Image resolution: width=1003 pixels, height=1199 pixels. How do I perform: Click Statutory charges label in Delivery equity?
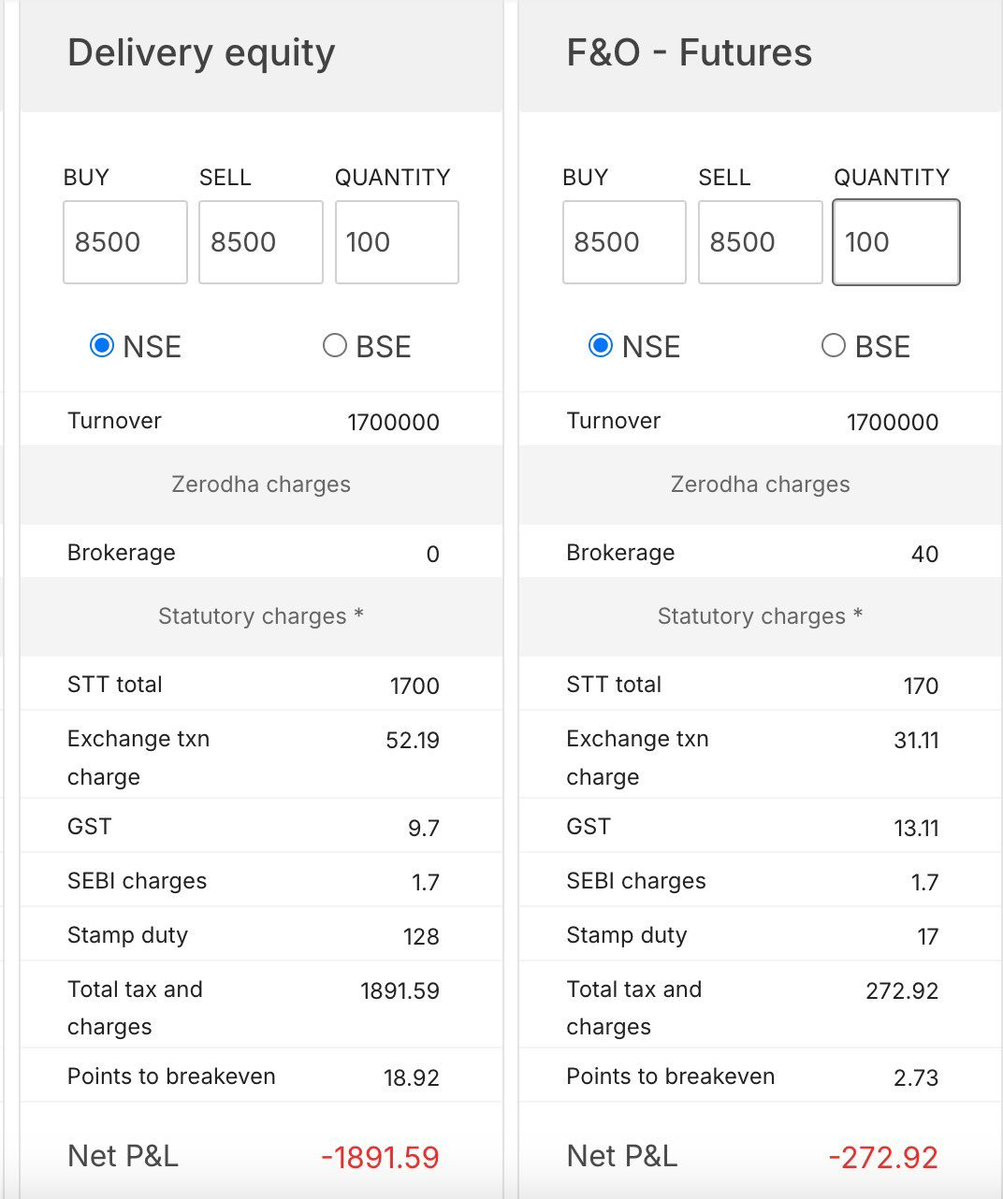click(260, 616)
